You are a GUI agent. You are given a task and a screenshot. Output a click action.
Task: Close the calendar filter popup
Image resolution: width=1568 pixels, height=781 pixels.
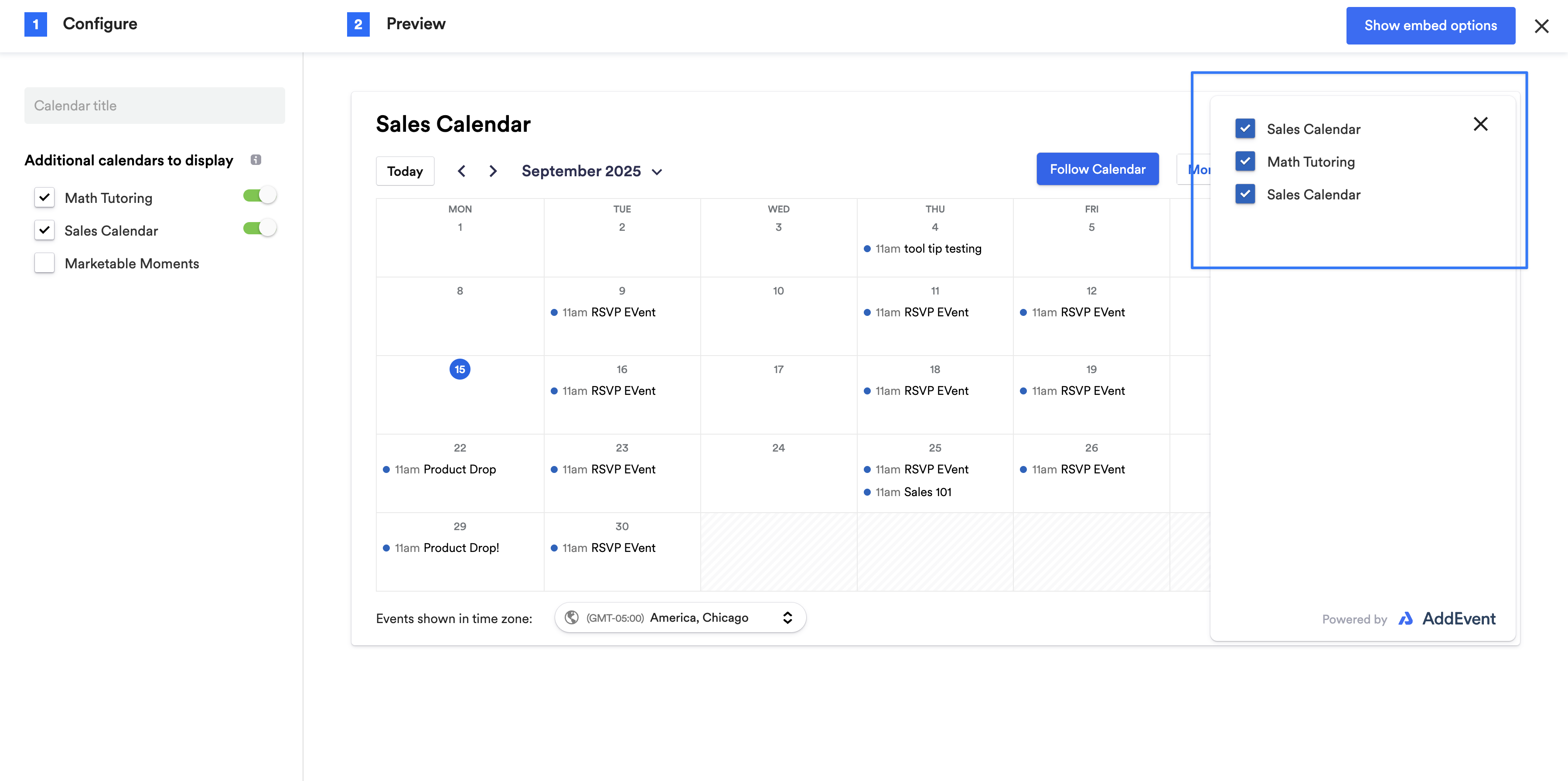point(1480,124)
